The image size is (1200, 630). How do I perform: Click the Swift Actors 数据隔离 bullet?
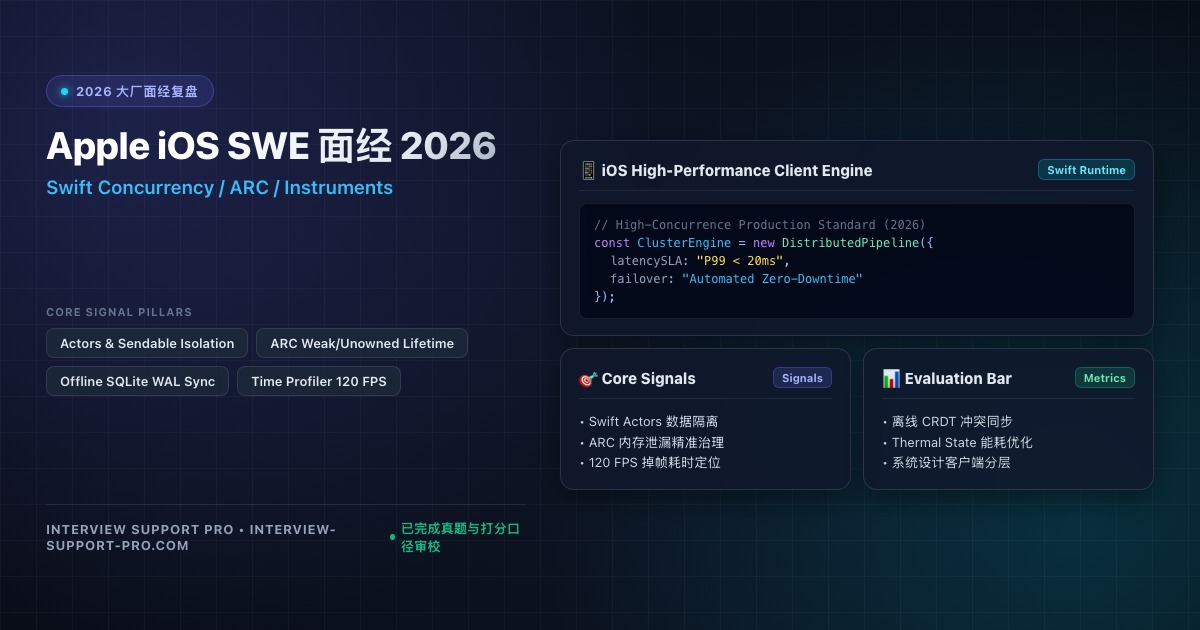(x=648, y=422)
